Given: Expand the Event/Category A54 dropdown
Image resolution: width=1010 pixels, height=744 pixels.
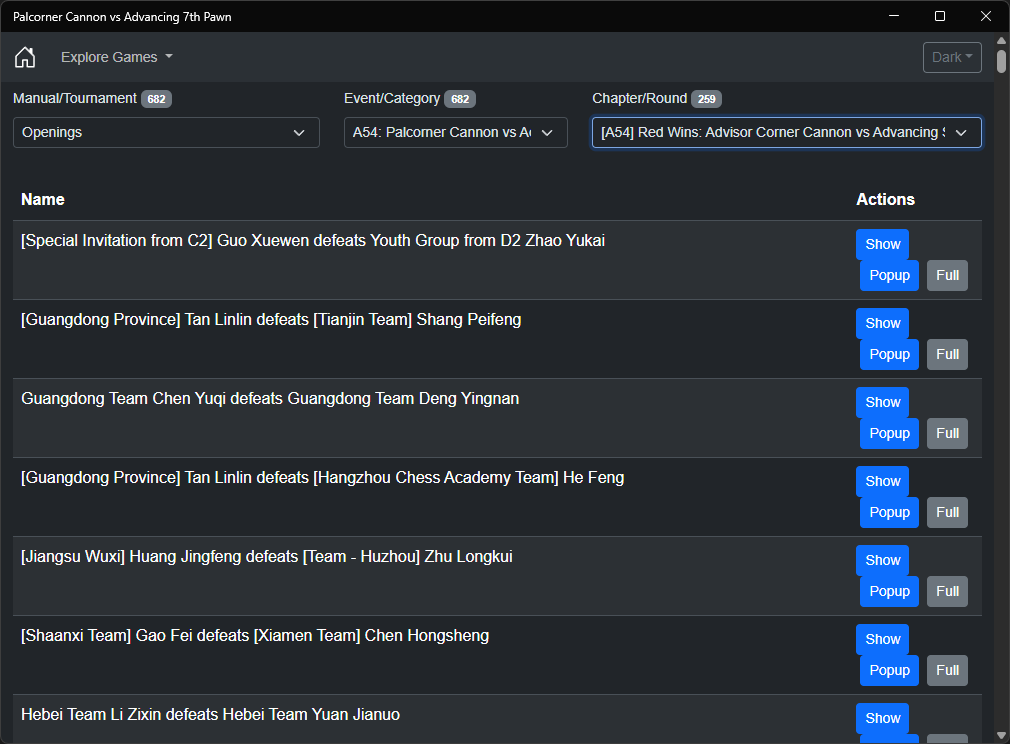Looking at the screenshot, I should [455, 132].
